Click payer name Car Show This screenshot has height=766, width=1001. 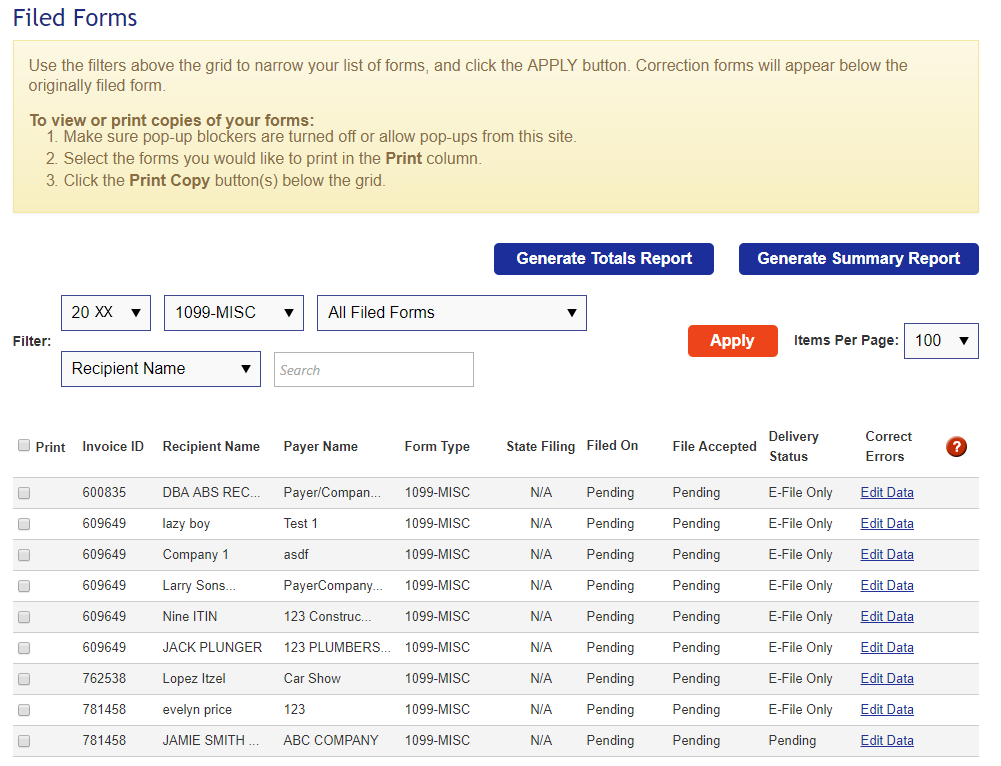[312, 679]
